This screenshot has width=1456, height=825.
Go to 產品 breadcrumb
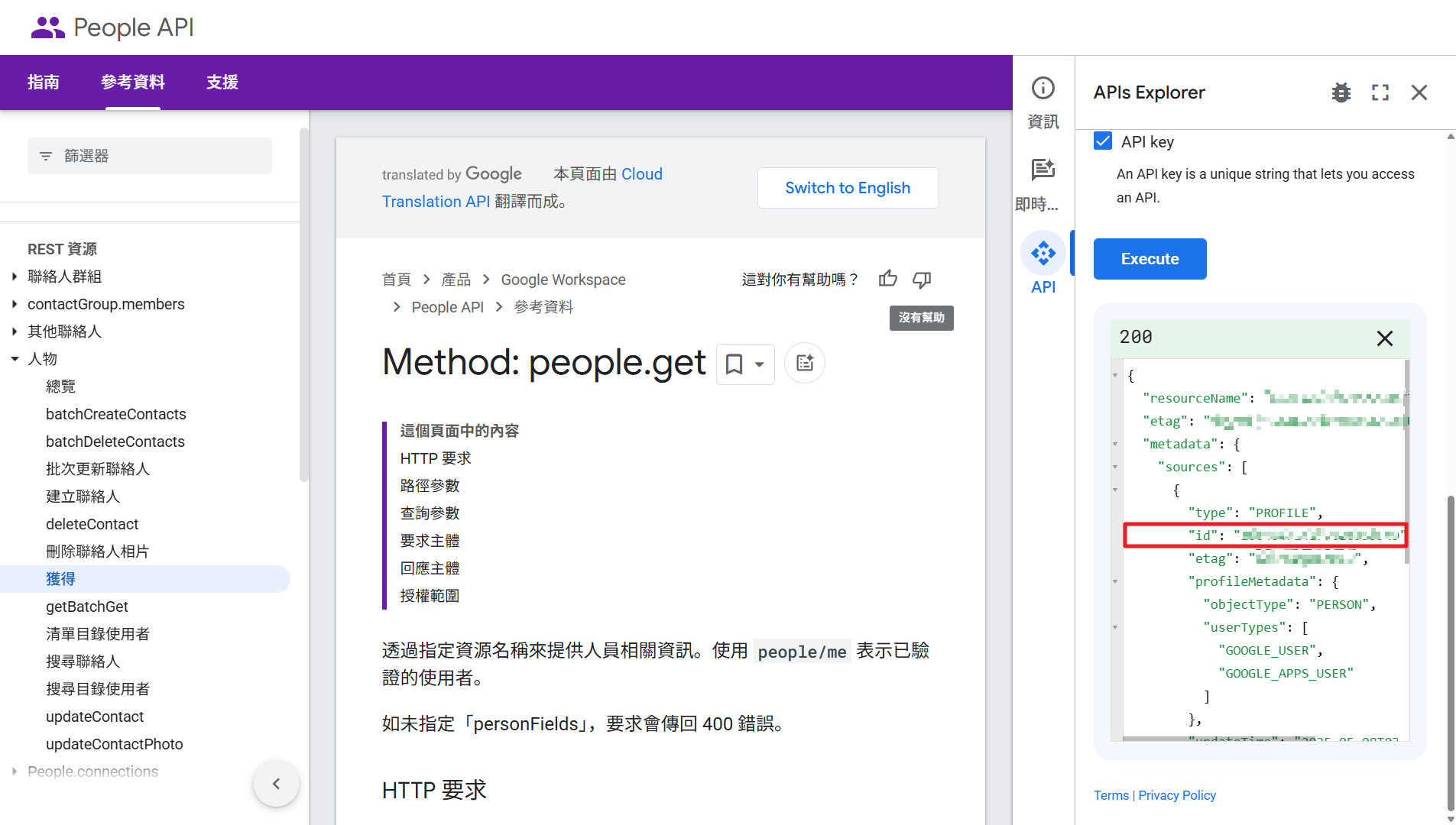point(456,280)
